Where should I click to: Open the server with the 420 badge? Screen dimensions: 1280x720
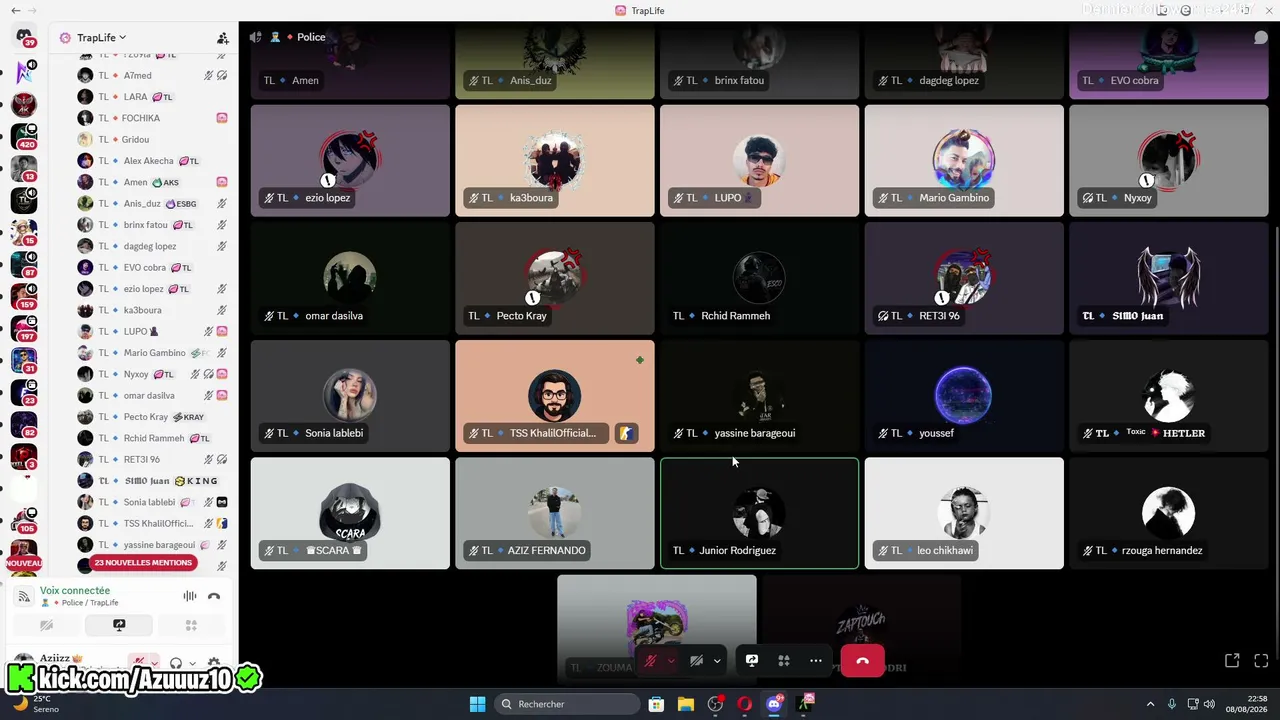click(23, 136)
